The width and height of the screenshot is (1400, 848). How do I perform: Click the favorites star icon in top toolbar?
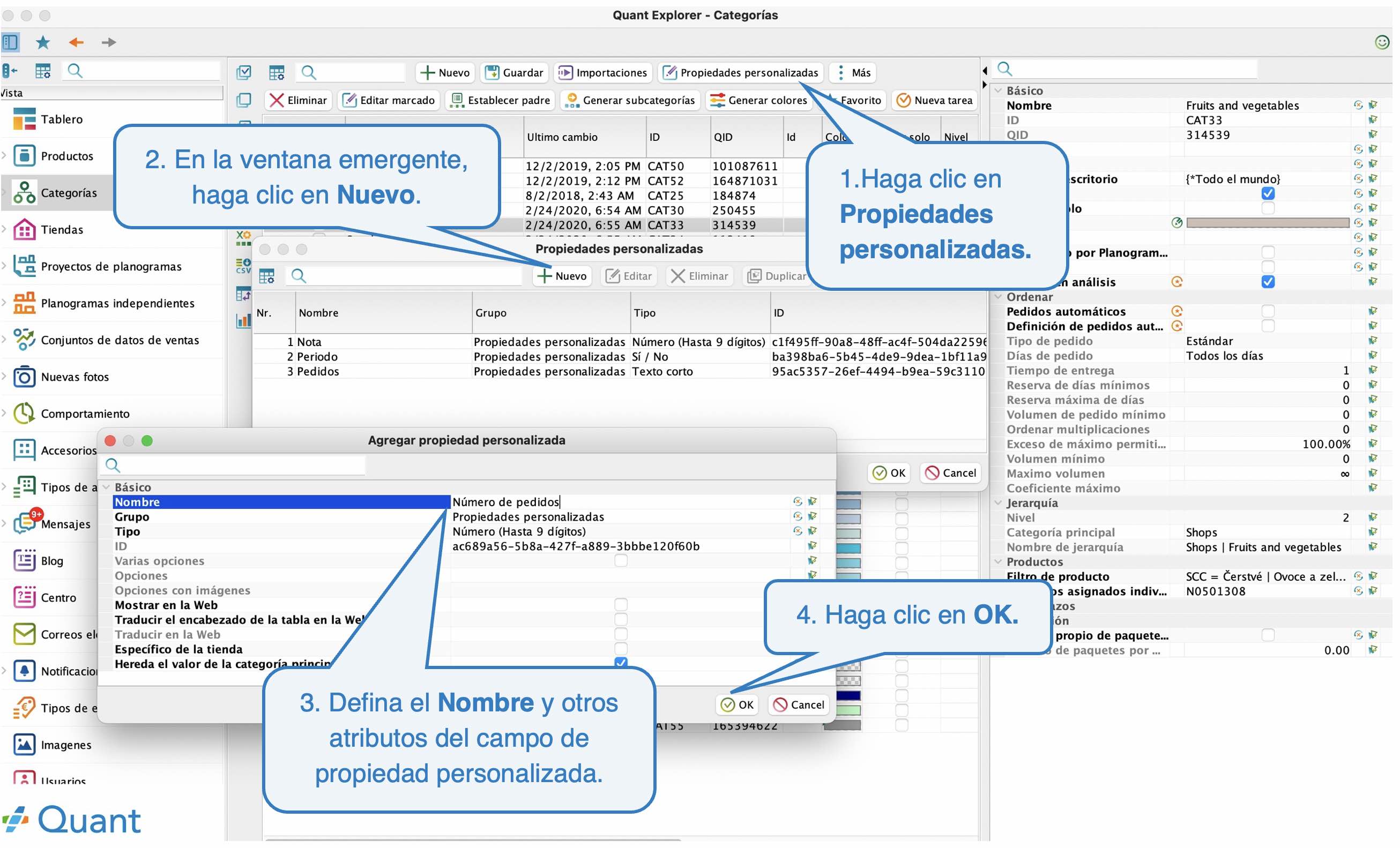(43, 42)
